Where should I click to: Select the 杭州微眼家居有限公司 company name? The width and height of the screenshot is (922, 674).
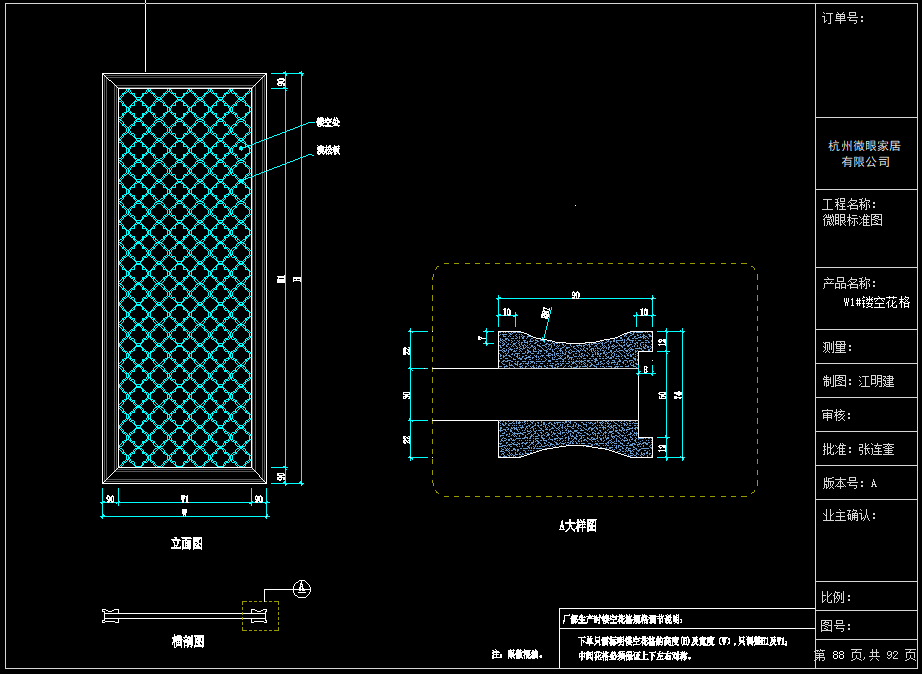click(x=864, y=153)
